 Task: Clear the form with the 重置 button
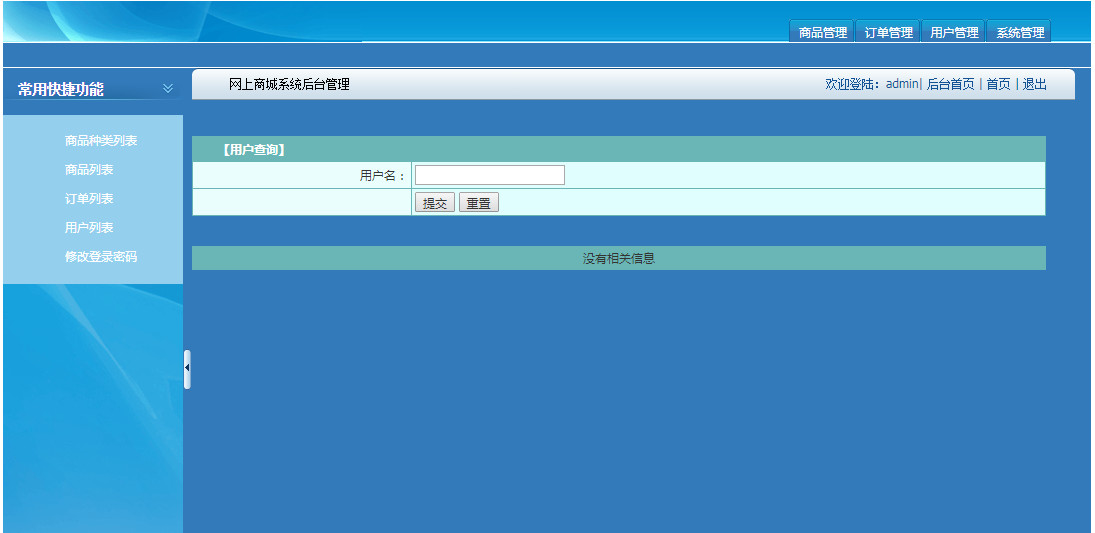pos(479,203)
